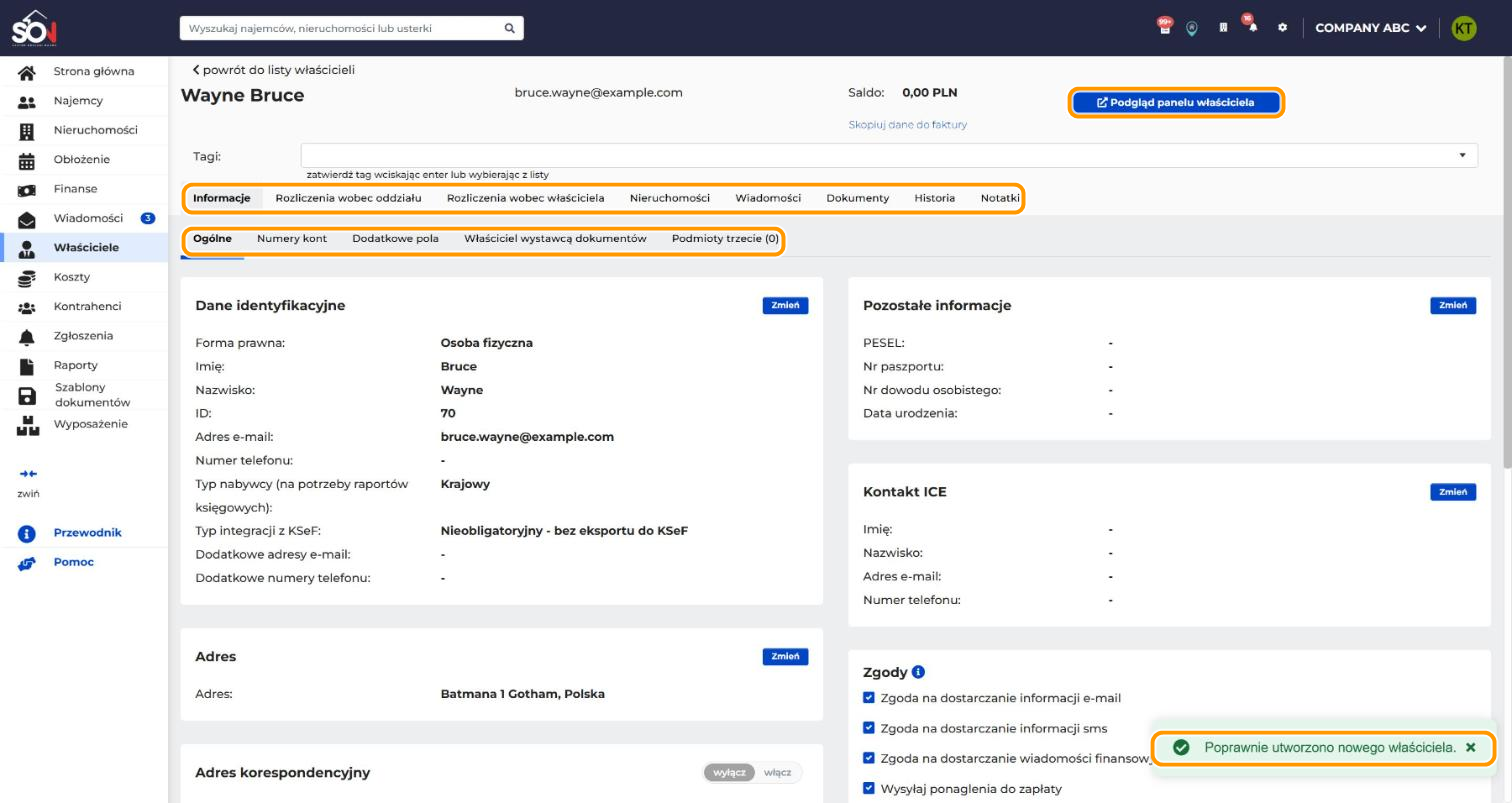The image size is (1512, 803).
Task: Open Obłożenie calendar icon in sidebar
Action: [x=28, y=160]
